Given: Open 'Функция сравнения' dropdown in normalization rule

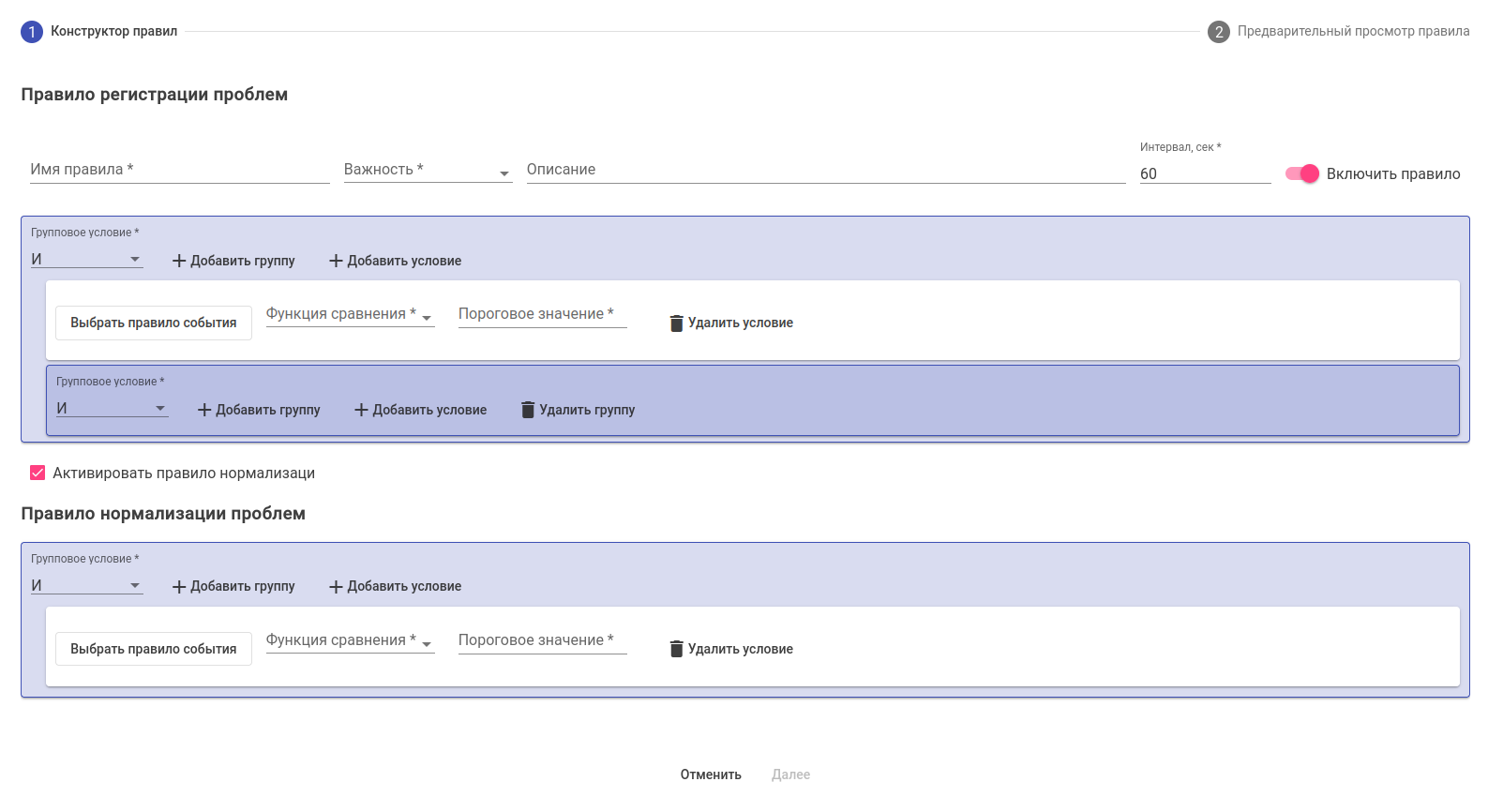Looking at the screenshot, I should point(350,641).
